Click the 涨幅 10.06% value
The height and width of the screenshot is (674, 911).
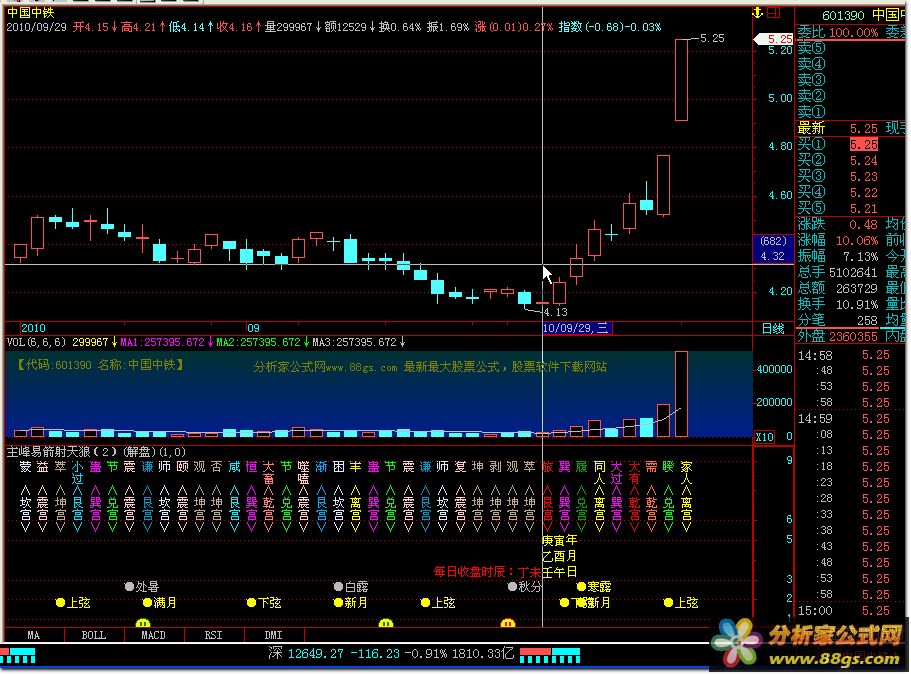[x=857, y=241]
